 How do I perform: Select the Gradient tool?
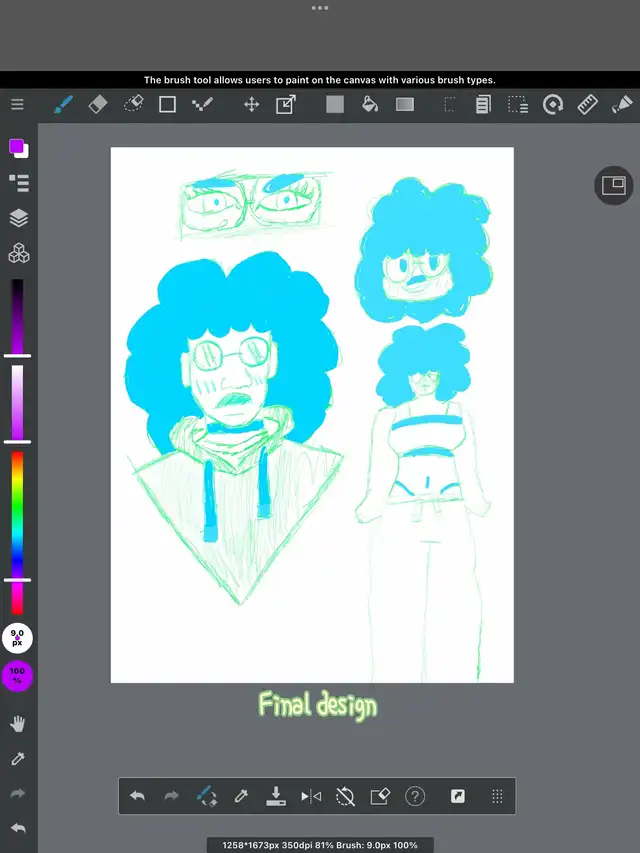click(405, 104)
